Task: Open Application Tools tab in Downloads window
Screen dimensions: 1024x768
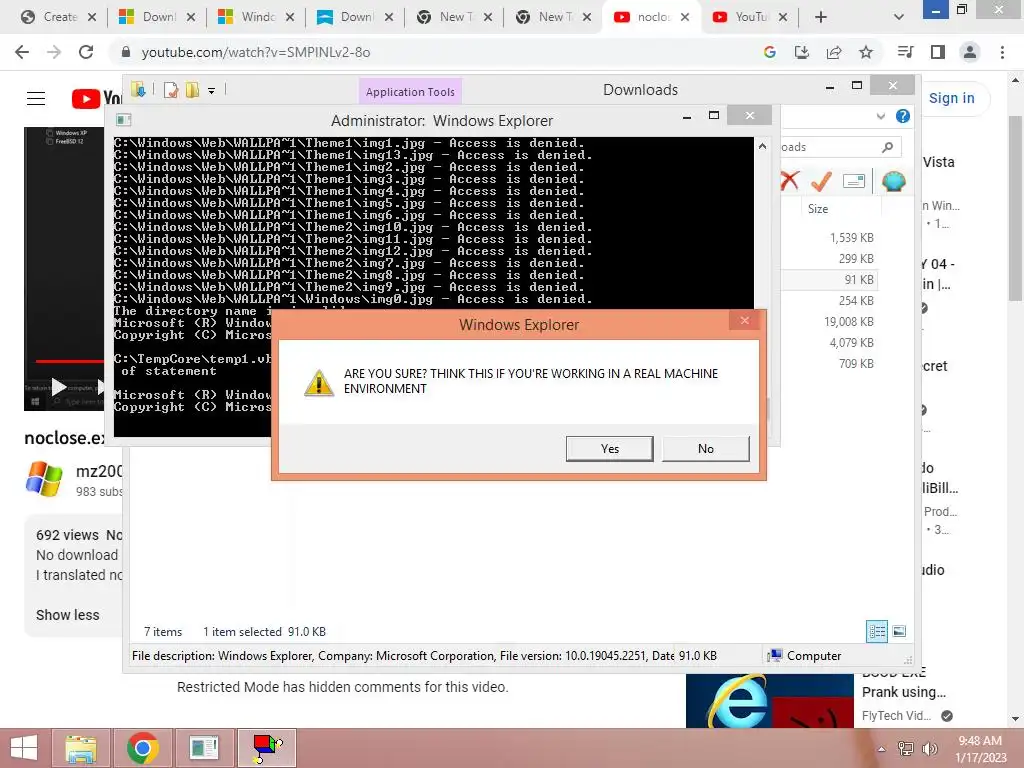Action: tap(410, 92)
